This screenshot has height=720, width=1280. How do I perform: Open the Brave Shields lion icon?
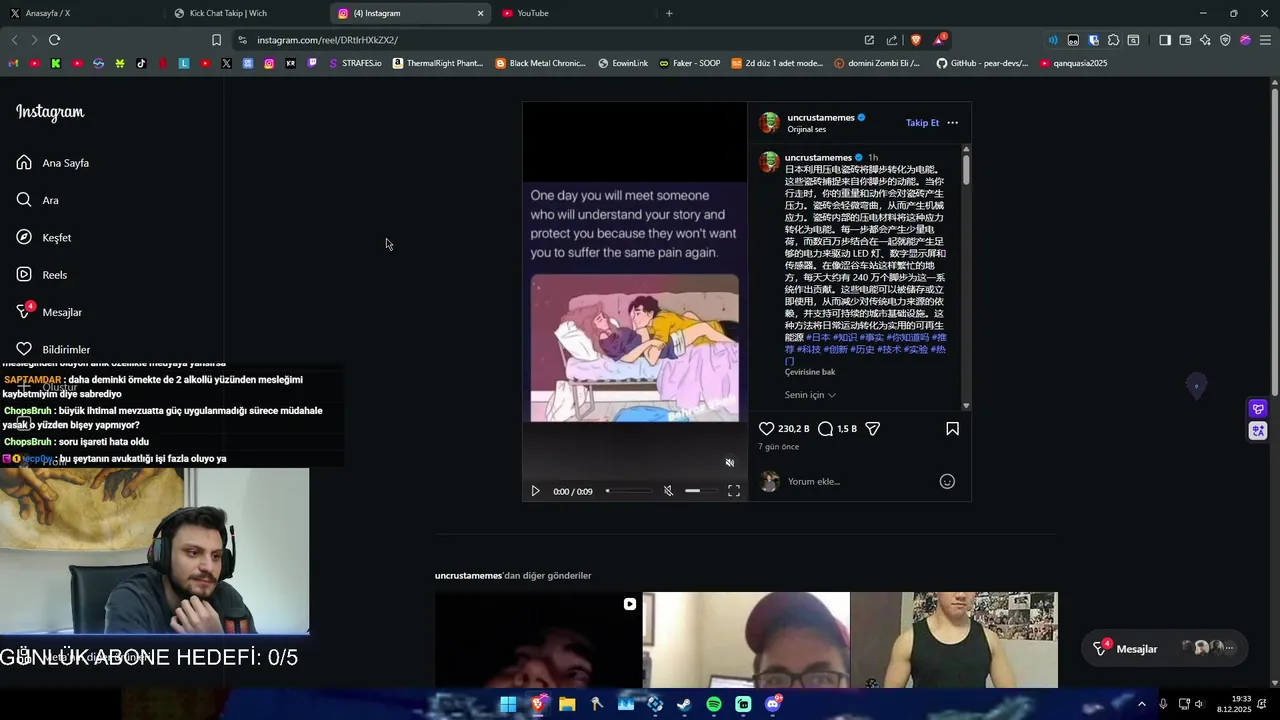(x=915, y=40)
